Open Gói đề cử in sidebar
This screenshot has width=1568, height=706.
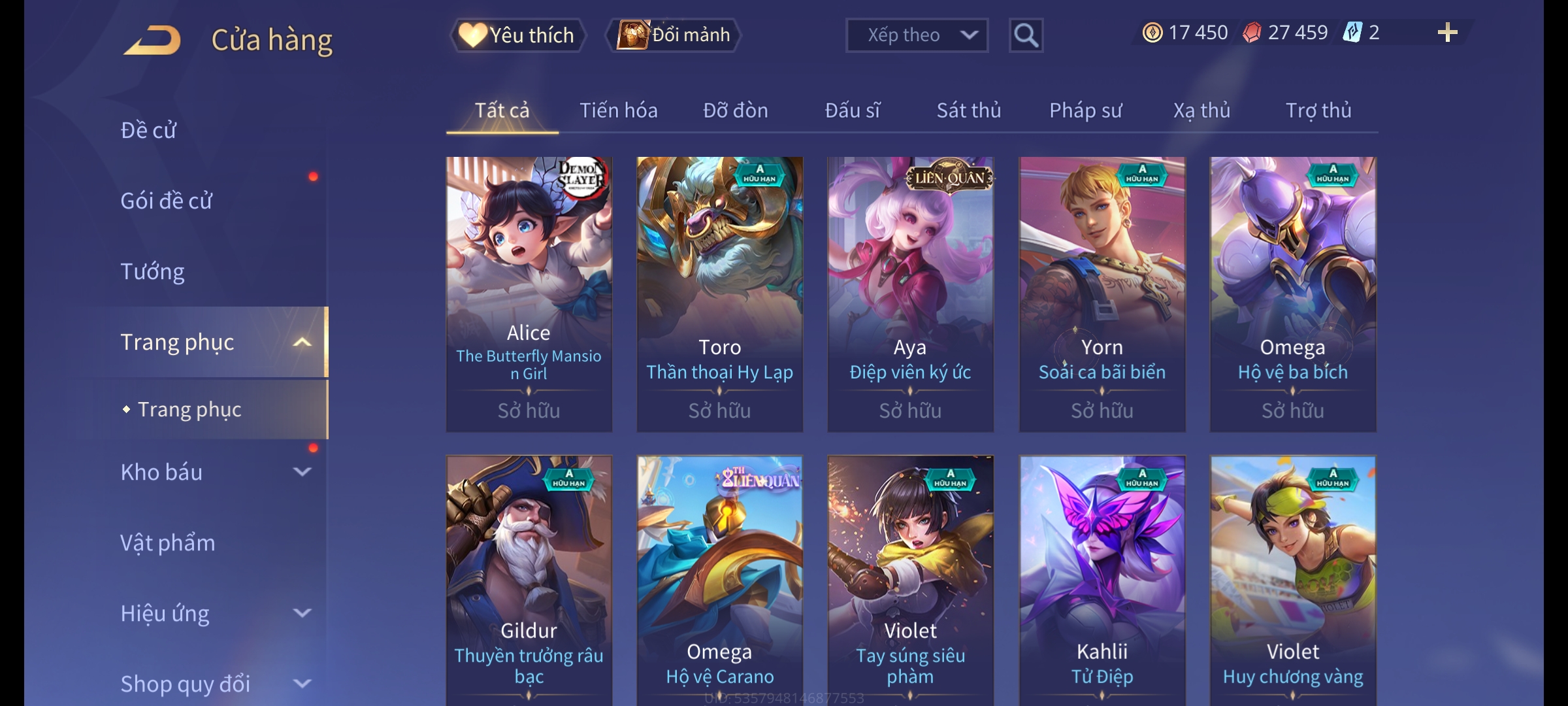[x=167, y=201]
